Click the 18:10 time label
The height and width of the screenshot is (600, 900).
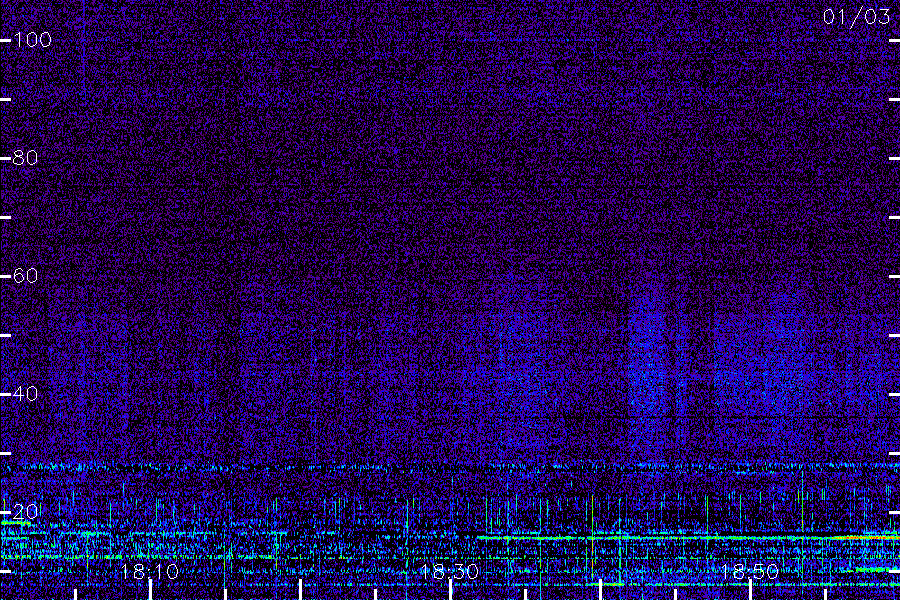150,571
